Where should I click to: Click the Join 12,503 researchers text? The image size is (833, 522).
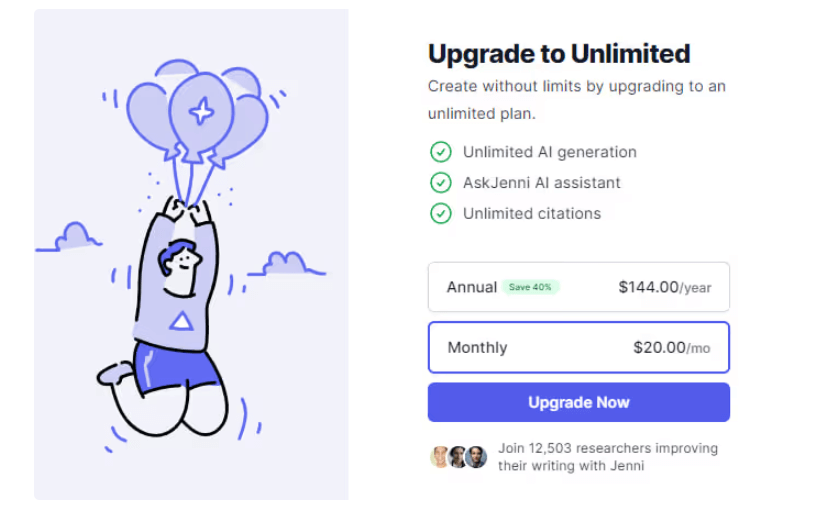coord(607,457)
